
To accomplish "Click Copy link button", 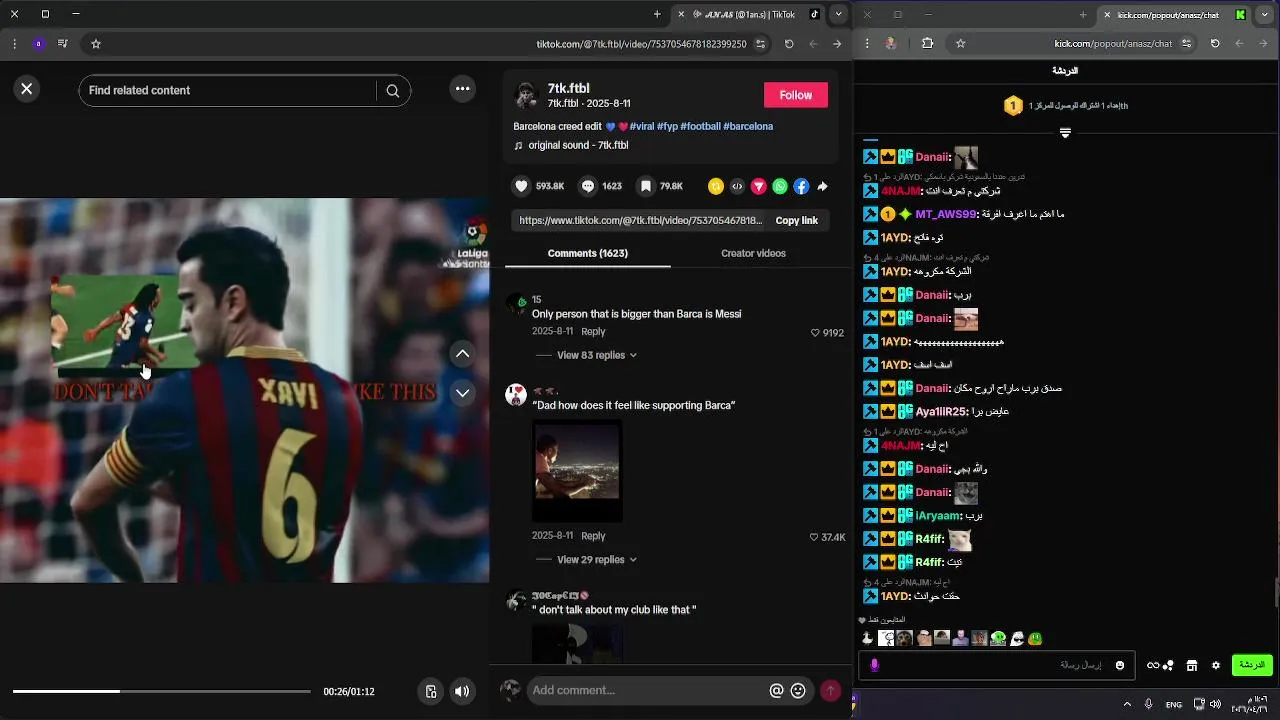I will click(797, 220).
